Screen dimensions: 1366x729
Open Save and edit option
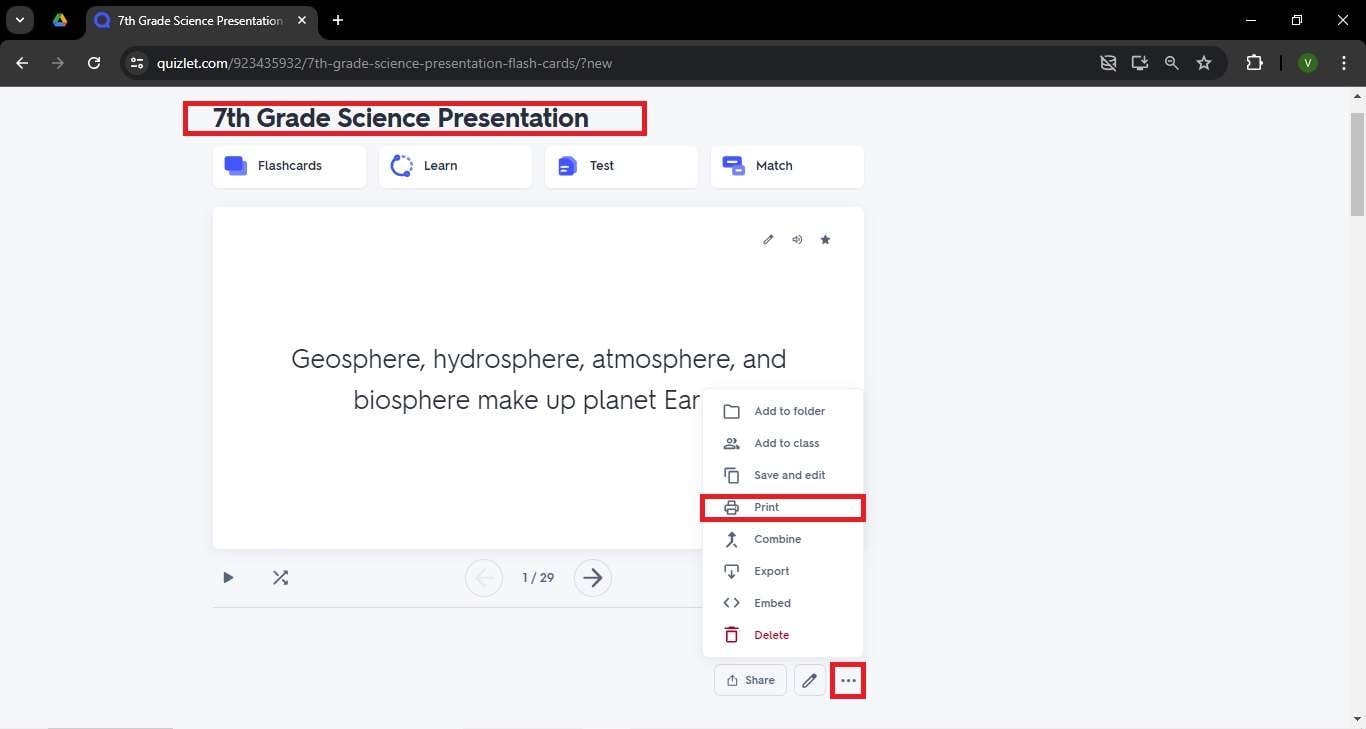(789, 475)
